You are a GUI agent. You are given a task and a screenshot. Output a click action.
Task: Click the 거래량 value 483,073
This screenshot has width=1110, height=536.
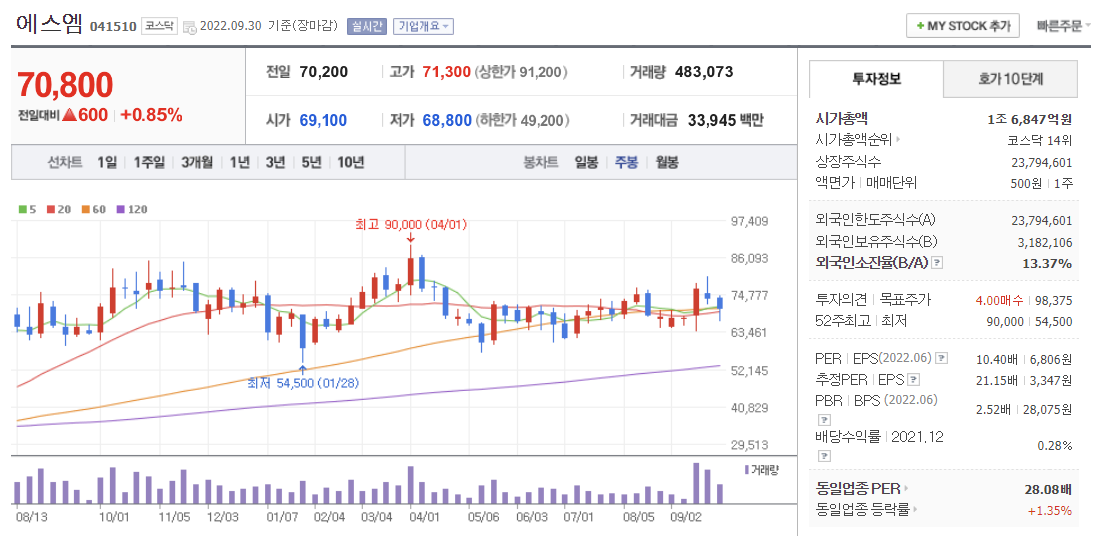704,72
